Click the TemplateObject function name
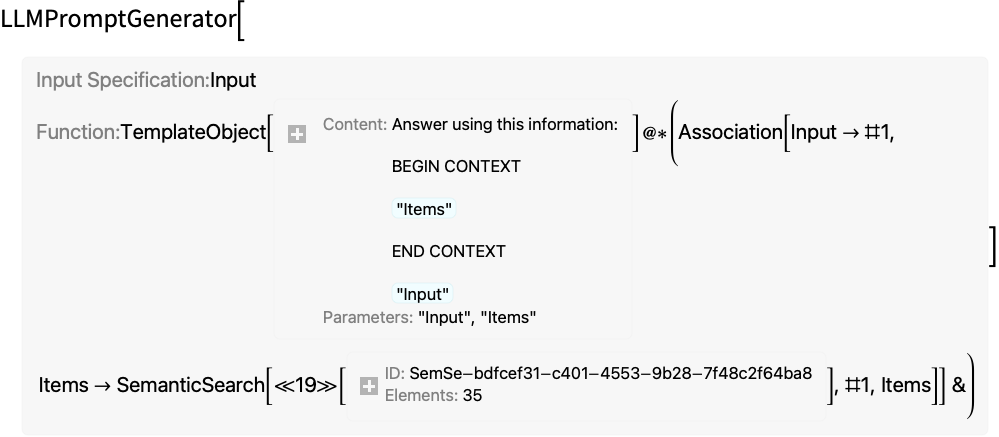Image resolution: width=999 pixels, height=437 pixels. click(193, 132)
